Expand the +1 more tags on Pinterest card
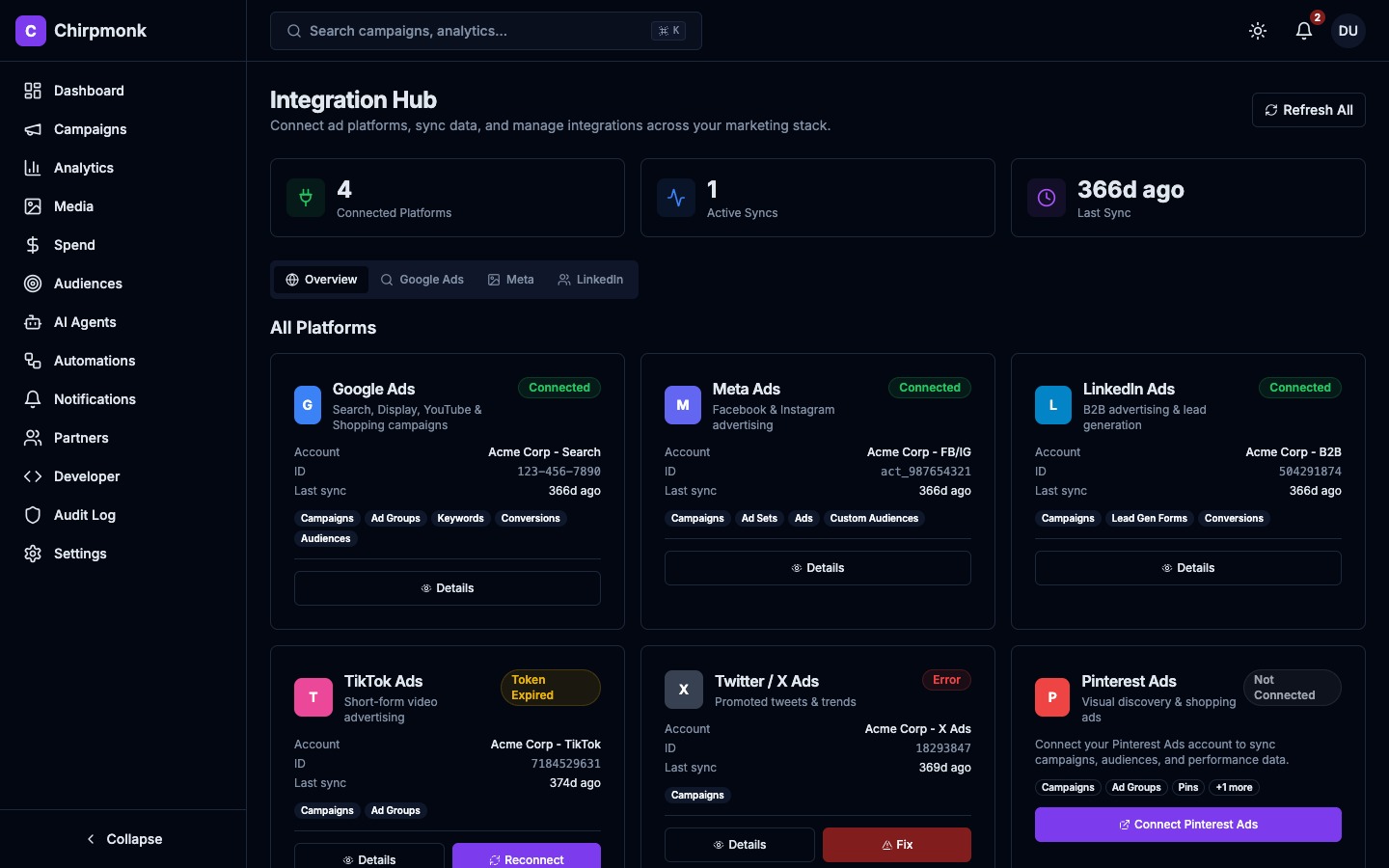Screen dimensions: 1389x868 (1234, 787)
